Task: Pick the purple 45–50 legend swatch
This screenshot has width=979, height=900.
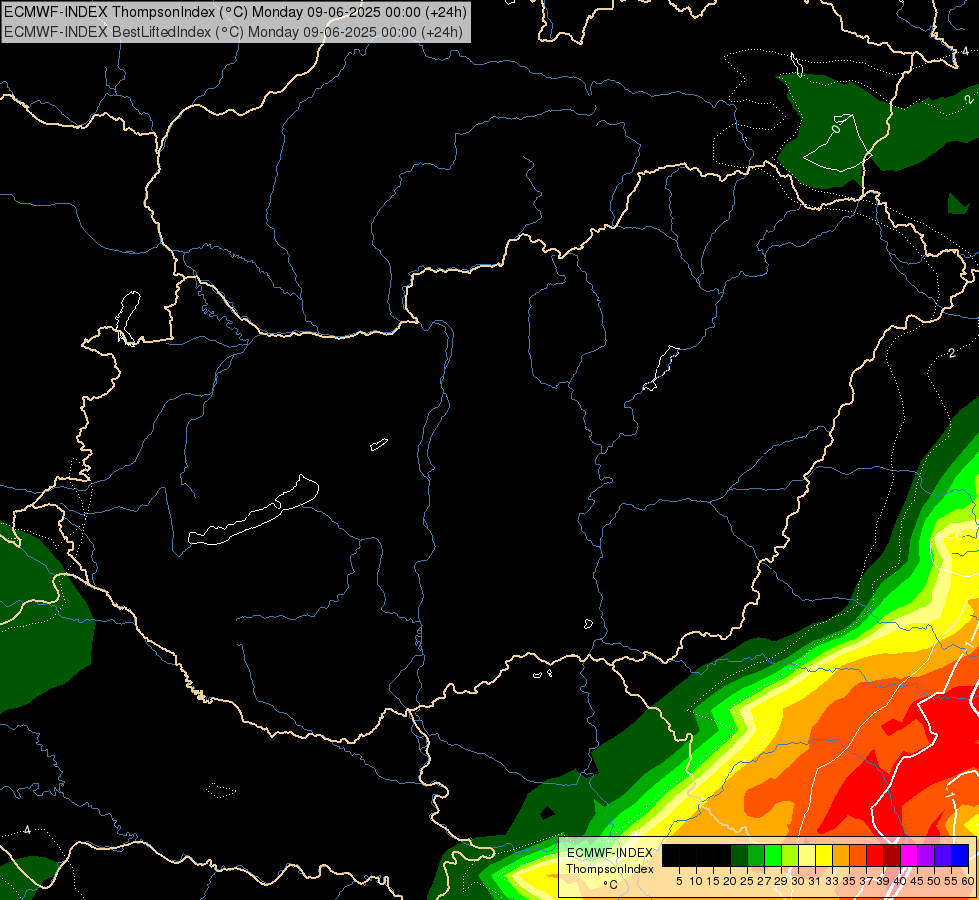Action: pos(926,856)
